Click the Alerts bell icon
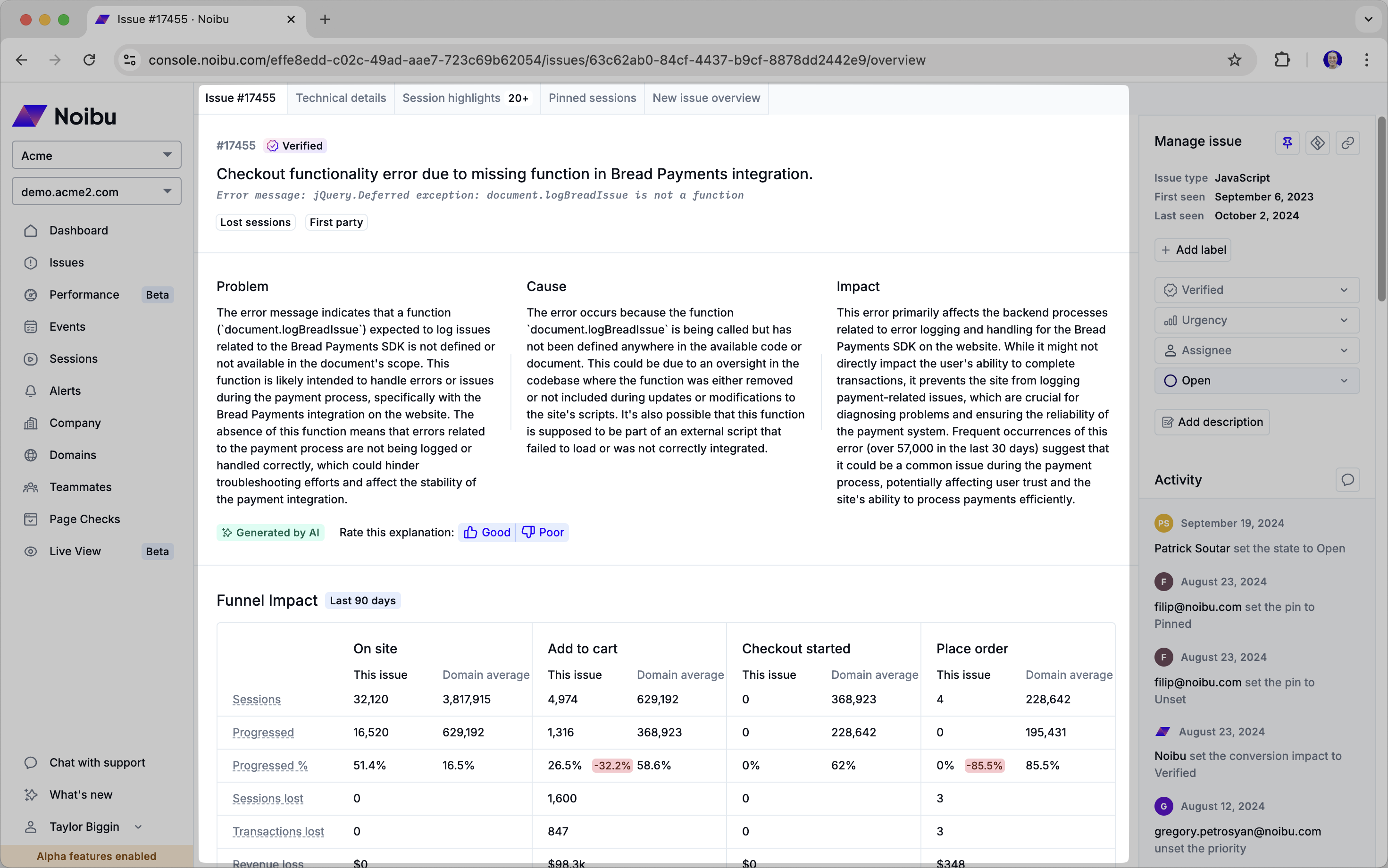Image resolution: width=1388 pixels, height=868 pixels. (x=31, y=391)
